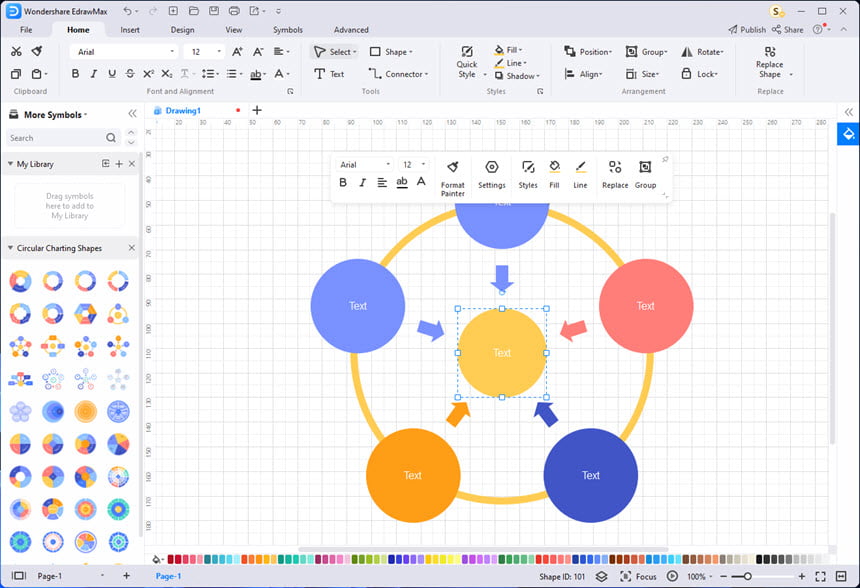Collapse the Circular Charting Shapes section
Viewport: 860px width, 588px height.
tap(10, 248)
